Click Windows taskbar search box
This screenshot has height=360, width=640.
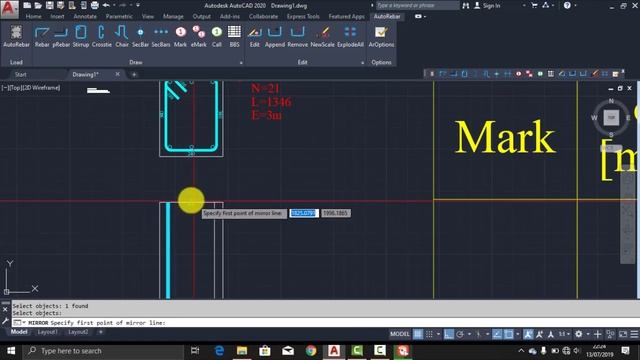click(104, 351)
